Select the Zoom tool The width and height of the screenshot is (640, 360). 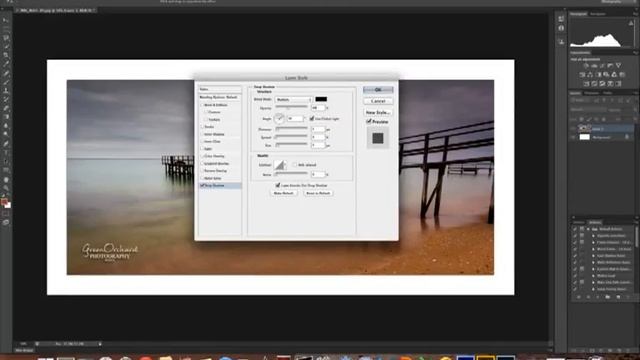pyautogui.click(x=6, y=188)
